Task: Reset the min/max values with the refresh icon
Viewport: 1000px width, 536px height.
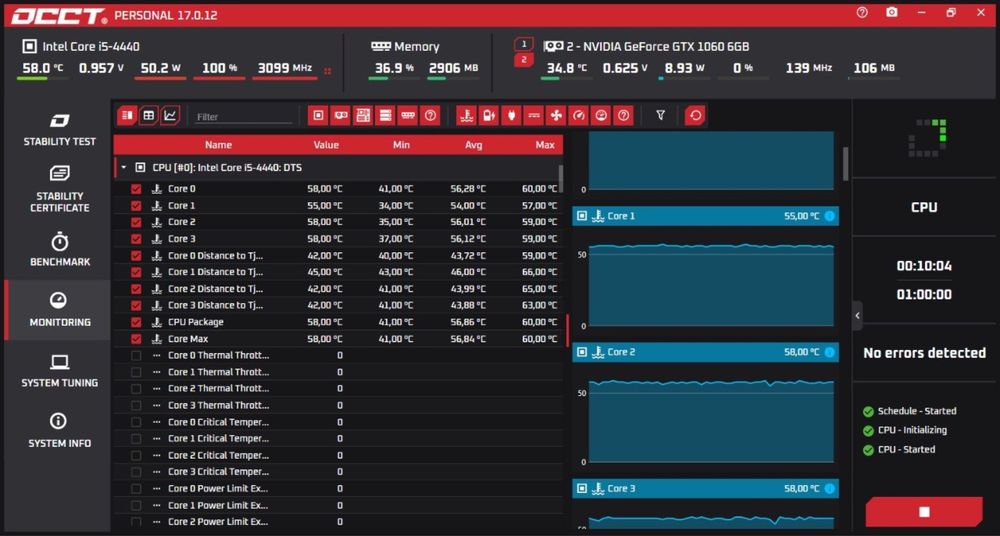Action: click(695, 115)
